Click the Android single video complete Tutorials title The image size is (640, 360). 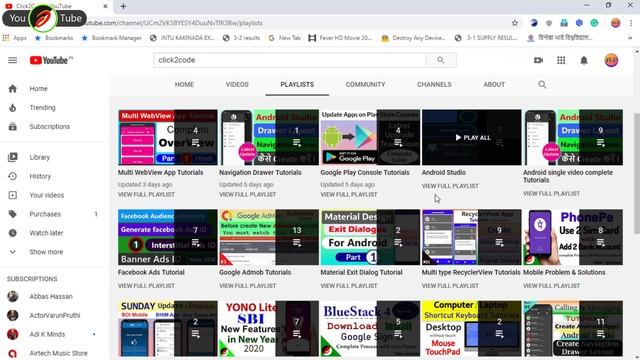pyautogui.click(x=568, y=176)
